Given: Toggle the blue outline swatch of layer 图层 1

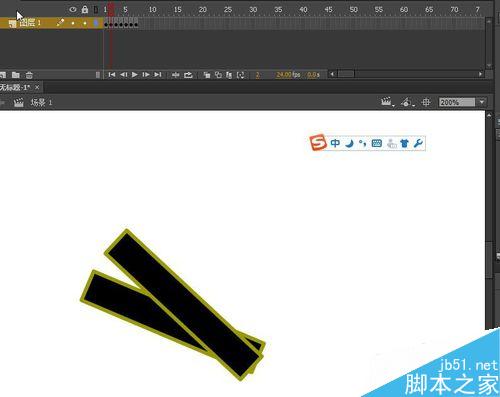Looking at the screenshot, I should pyautogui.click(x=96, y=23).
